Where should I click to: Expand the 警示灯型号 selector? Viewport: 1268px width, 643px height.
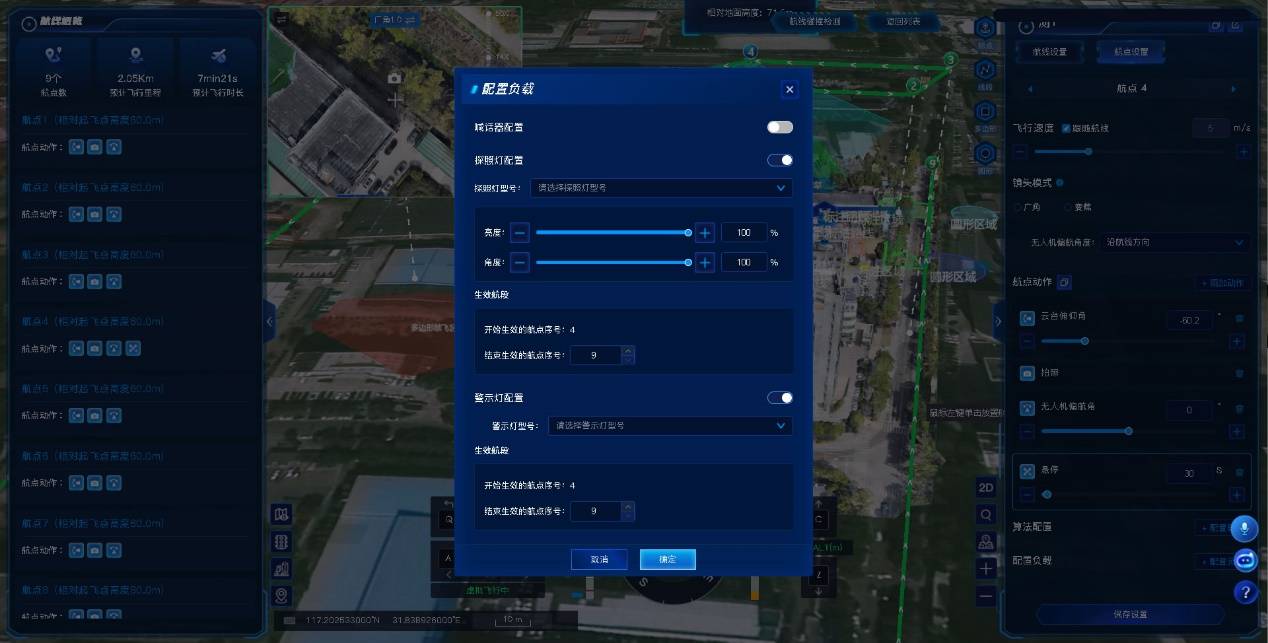(670, 426)
